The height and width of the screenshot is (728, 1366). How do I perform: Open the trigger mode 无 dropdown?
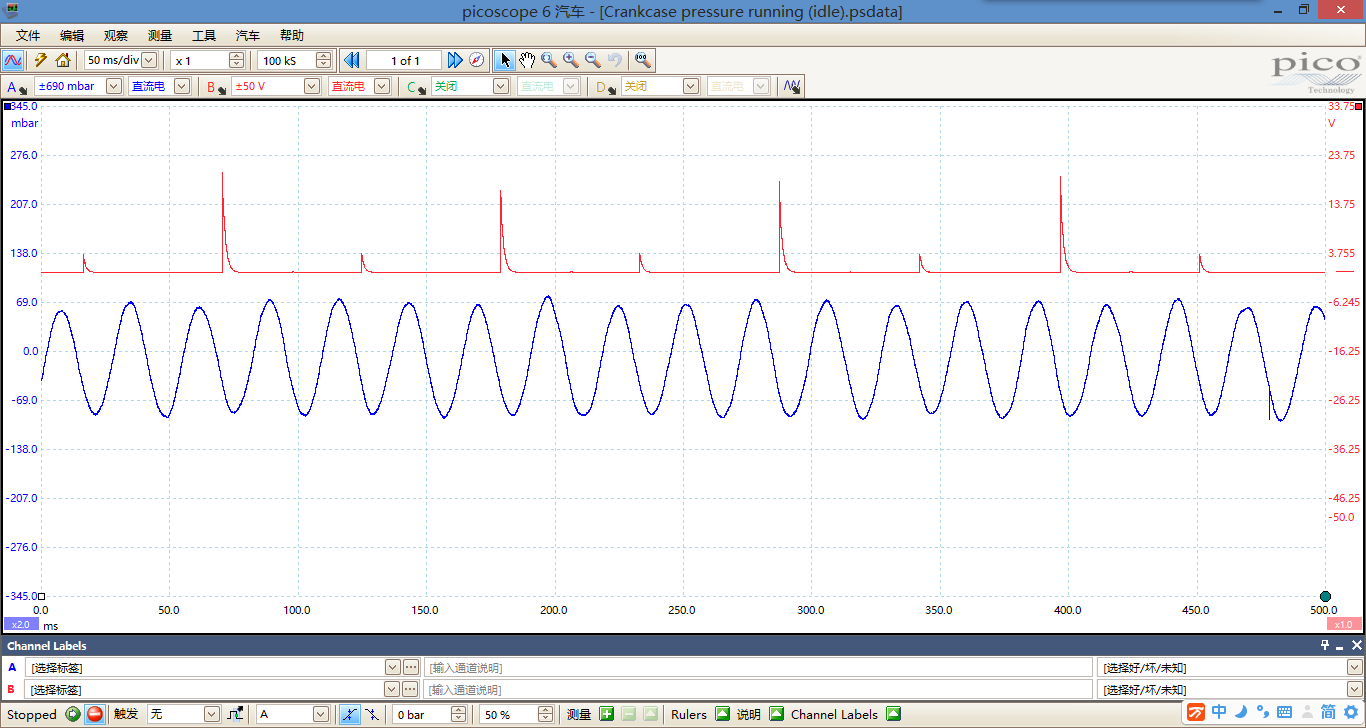click(x=211, y=714)
